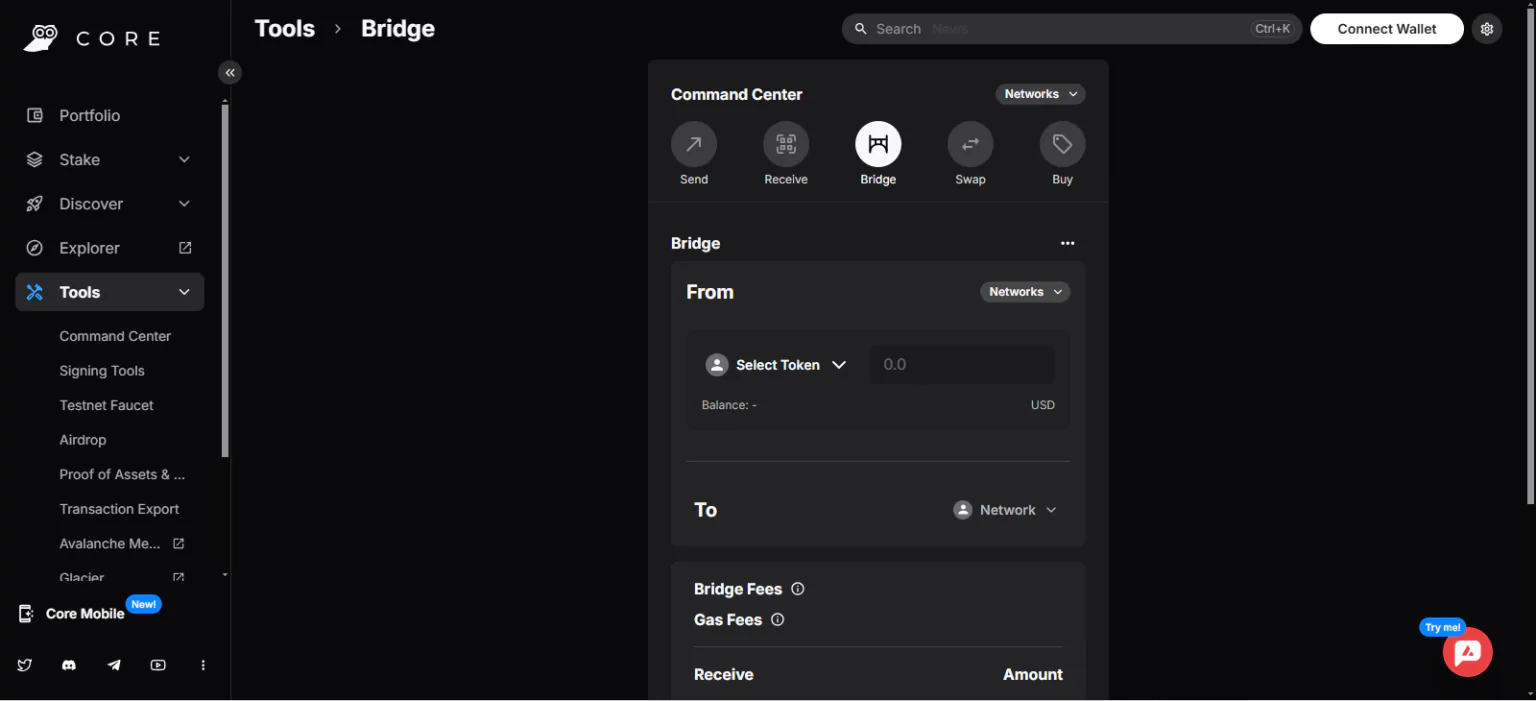Open the Telegram icon link
The width and height of the screenshot is (1536, 701).
click(x=114, y=665)
